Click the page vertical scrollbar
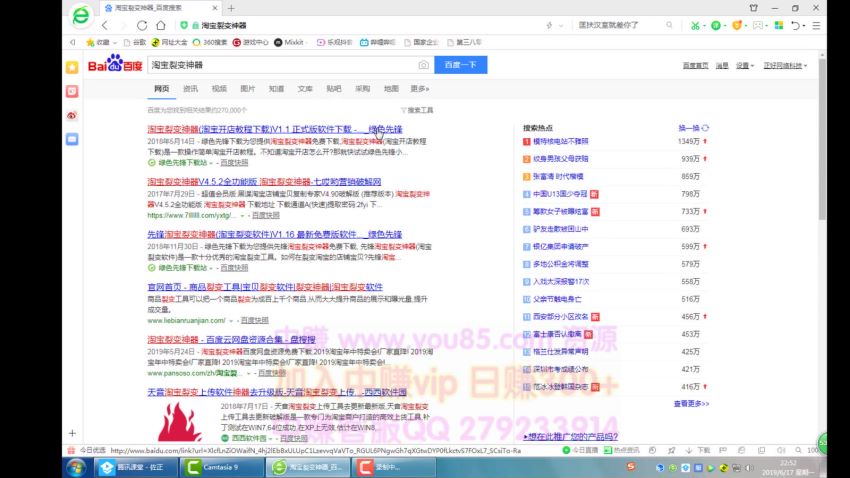 pos(822,138)
